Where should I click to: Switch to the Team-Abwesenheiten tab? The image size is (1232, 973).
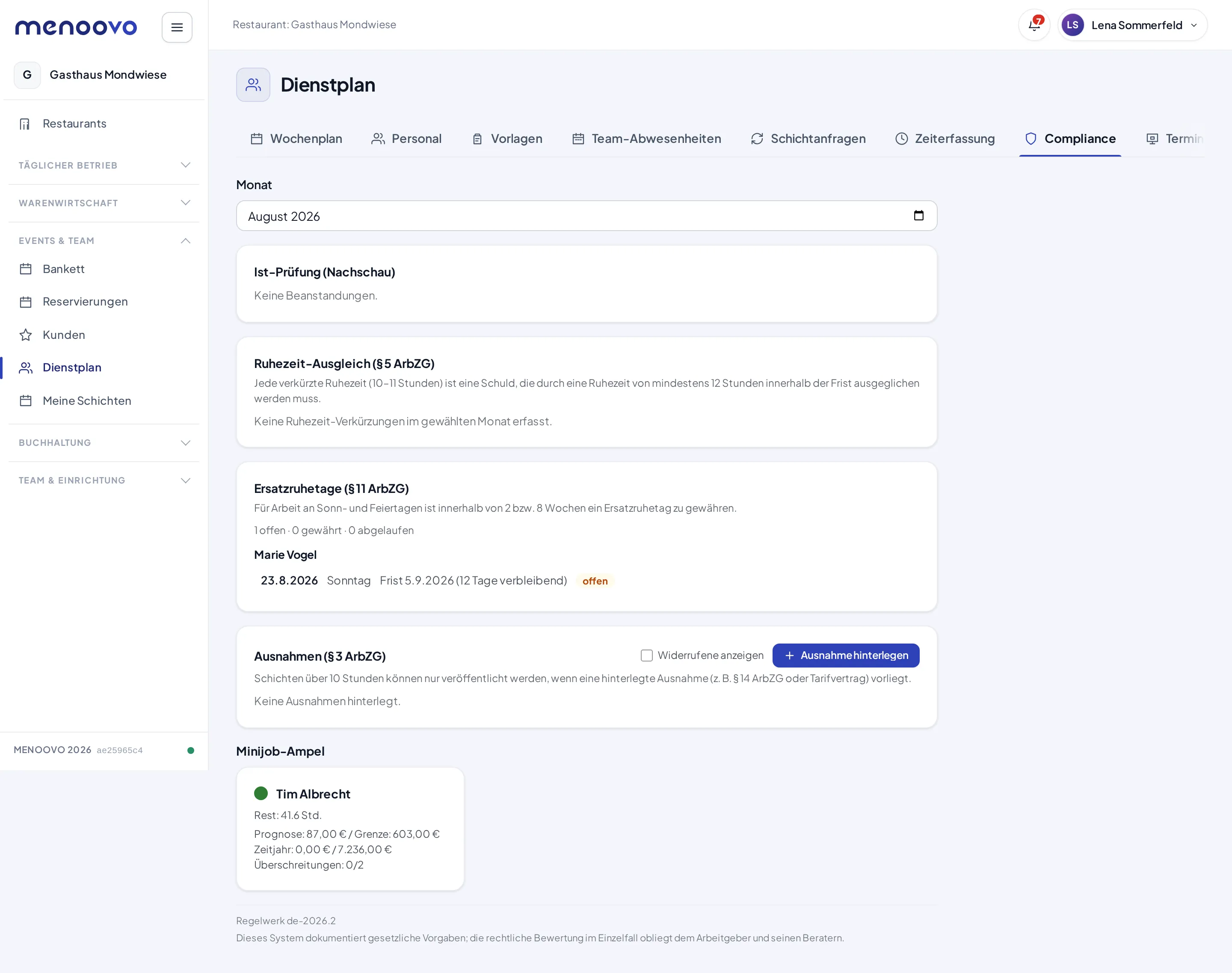pyautogui.click(x=646, y=139)
